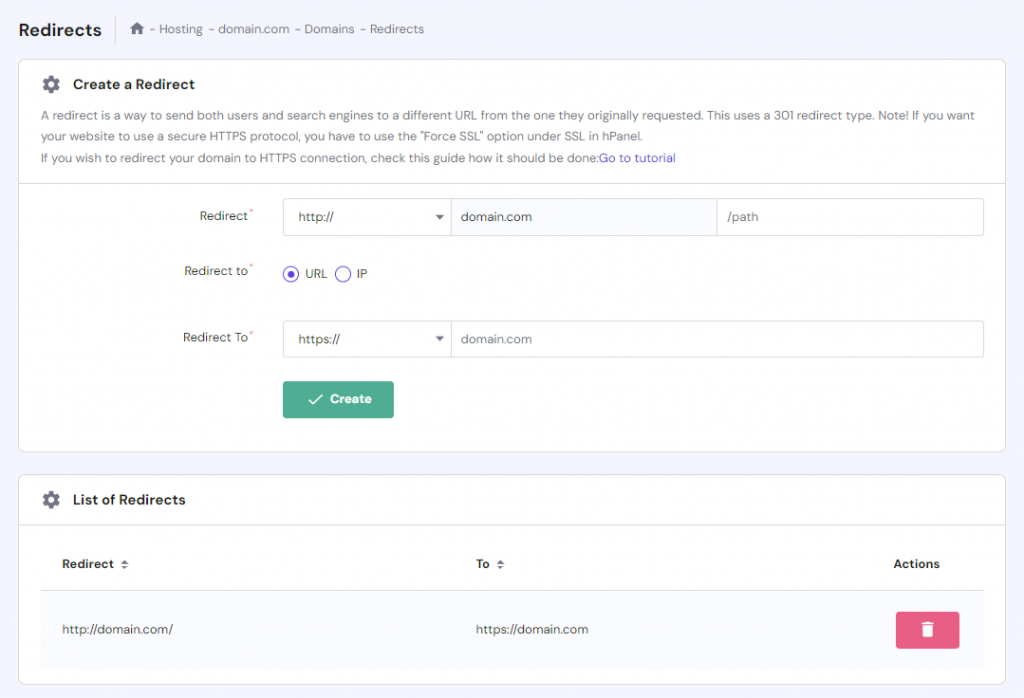The height and width of the screenshot is (698, 1024).
Task: Expand the source protocol selector arrow
Action: click(440, 216)
